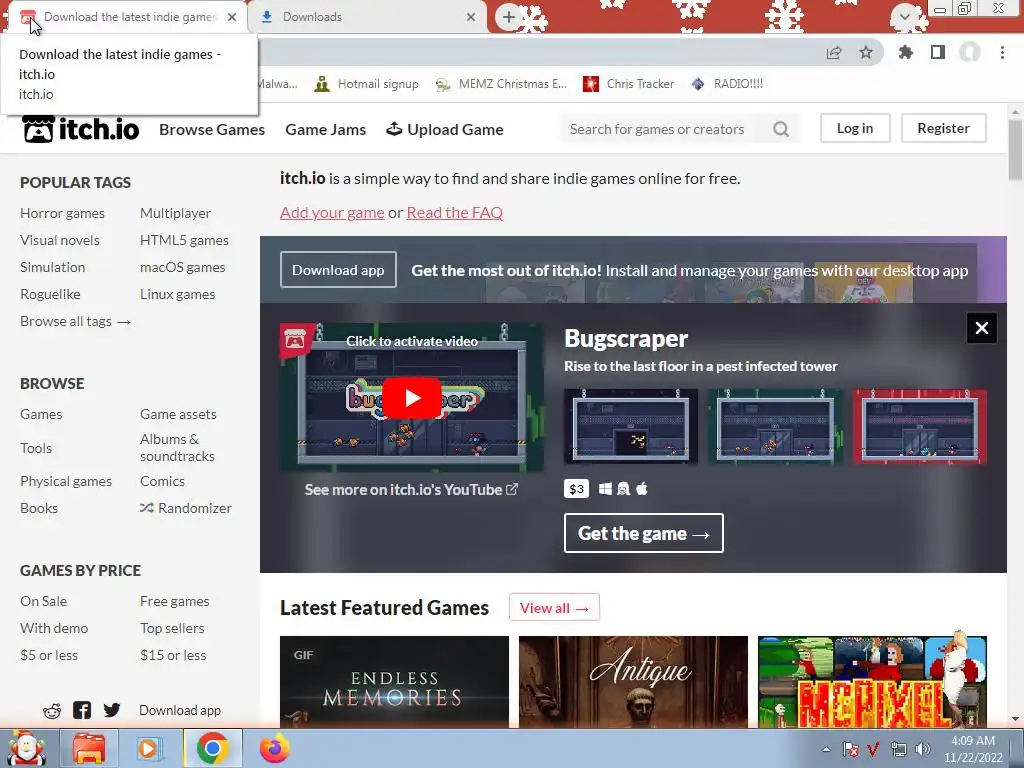
Task: Open the Chrome profile avatar
Action: [x=970, y=52]
